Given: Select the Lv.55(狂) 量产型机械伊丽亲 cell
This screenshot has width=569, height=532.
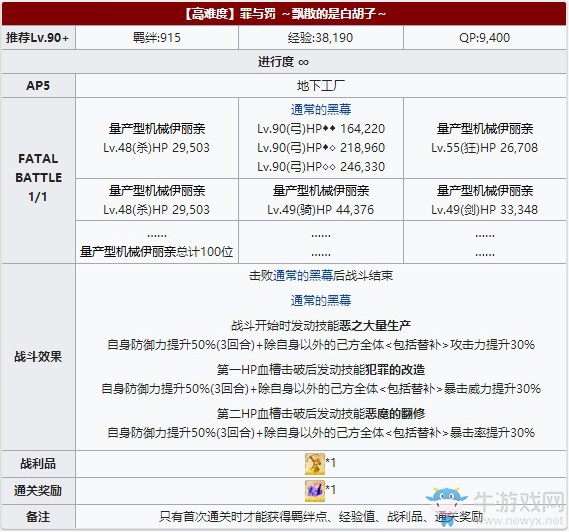Looking at the screenshot, I should 485,138.
